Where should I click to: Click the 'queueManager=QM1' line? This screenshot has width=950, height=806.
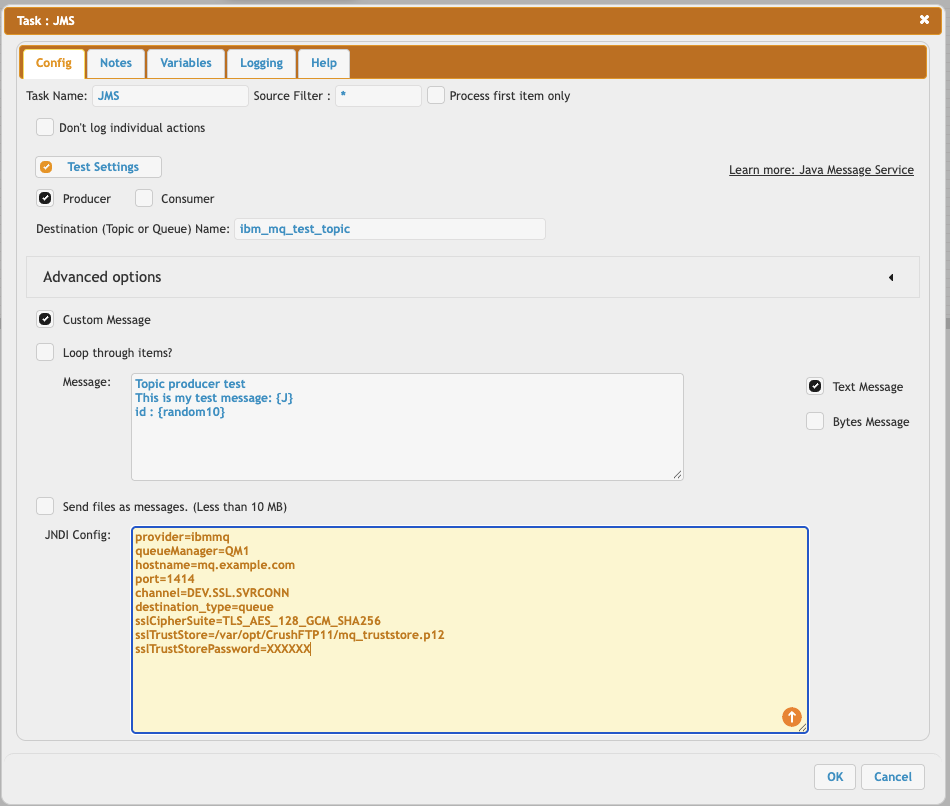tap(192, 551)
